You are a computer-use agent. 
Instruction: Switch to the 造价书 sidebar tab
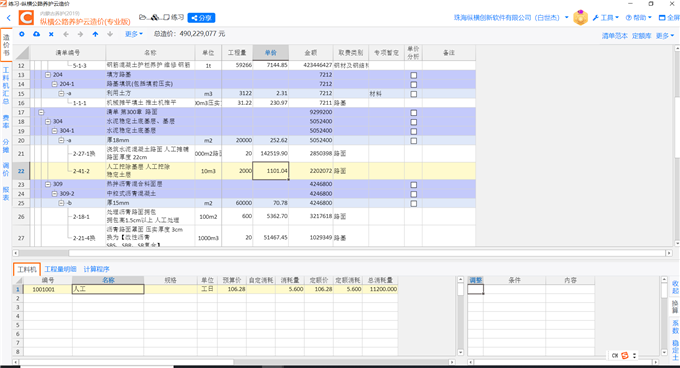6,45
